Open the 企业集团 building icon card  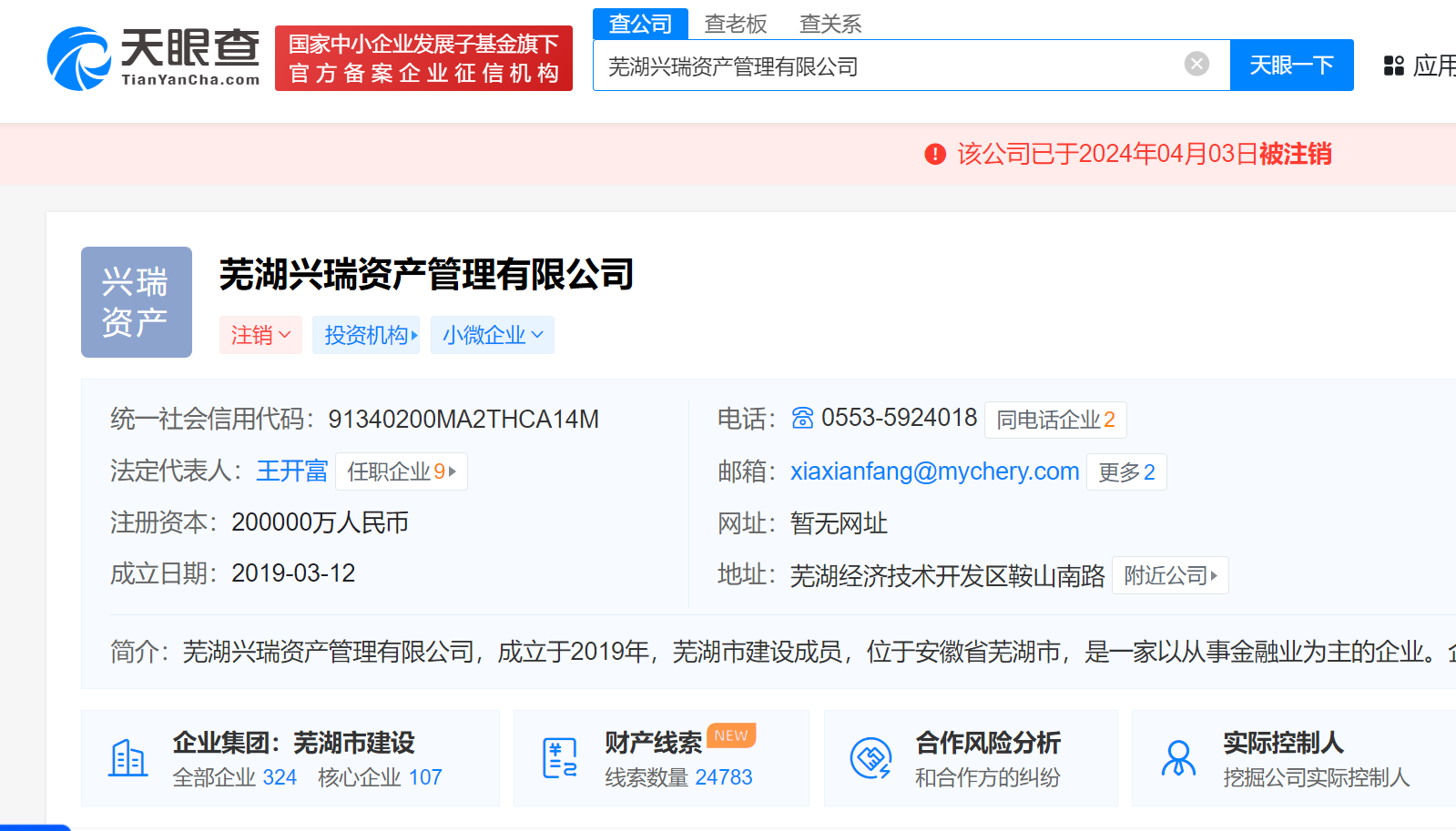[128, 758]
